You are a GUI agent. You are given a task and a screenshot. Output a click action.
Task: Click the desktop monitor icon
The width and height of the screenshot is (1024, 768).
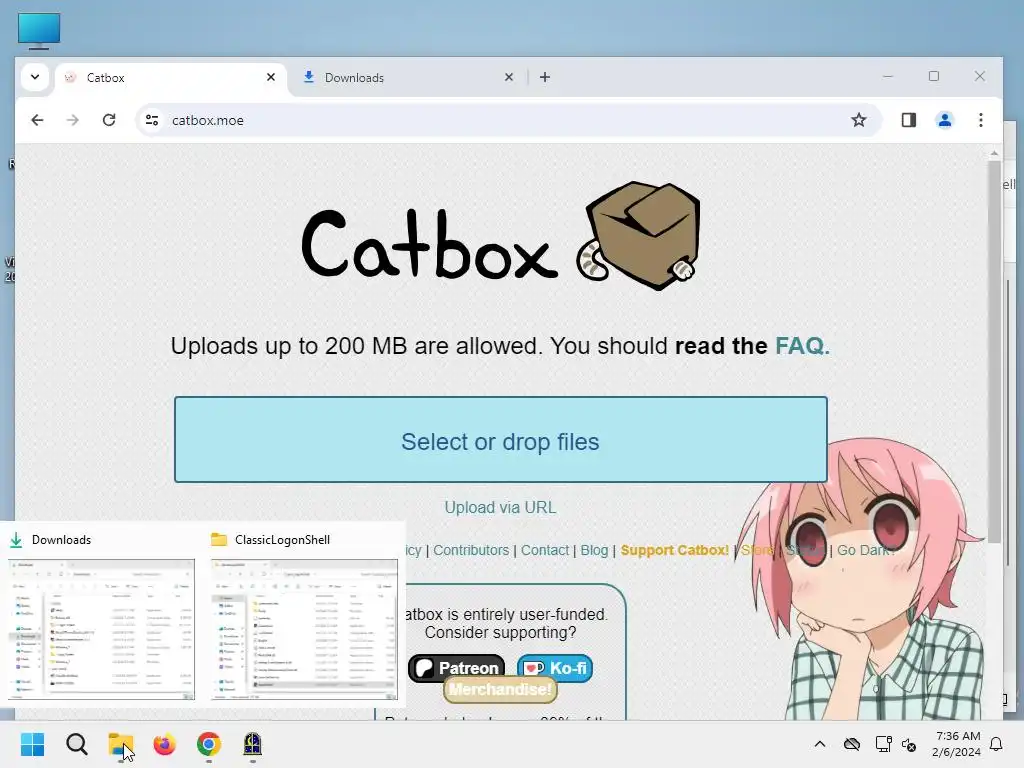[x=39, y=31]
